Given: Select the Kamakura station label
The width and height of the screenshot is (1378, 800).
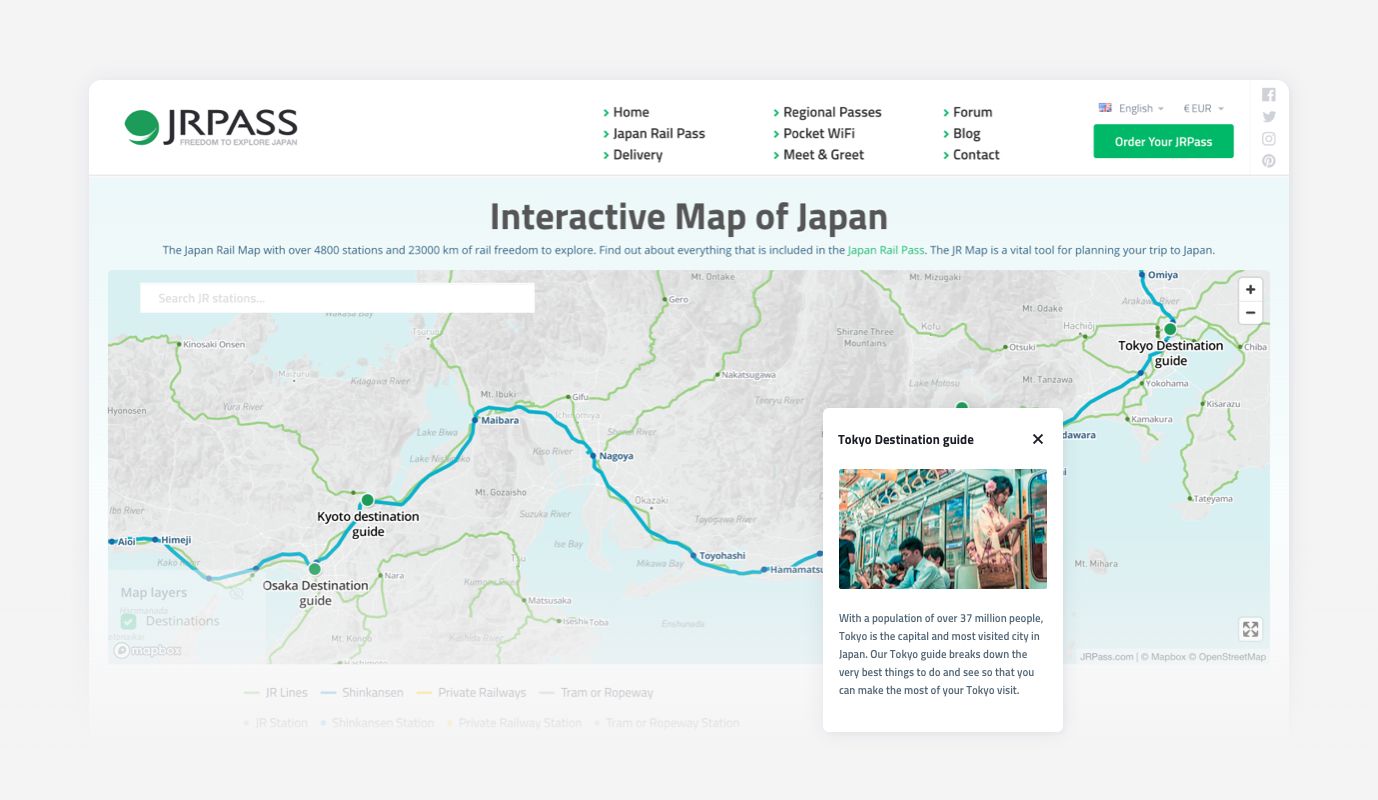Looking at the screenshot, I should click(1151, 419).
